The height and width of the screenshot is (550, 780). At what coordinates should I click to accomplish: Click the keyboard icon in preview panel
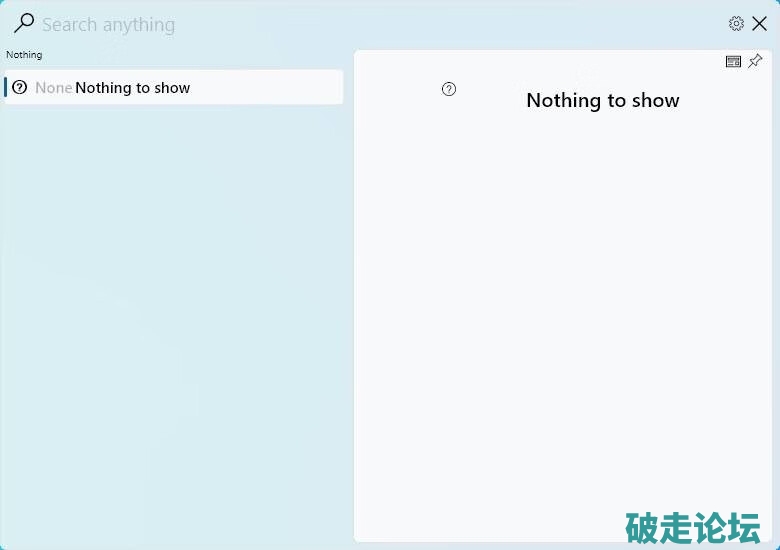click(x=733, y=62)
